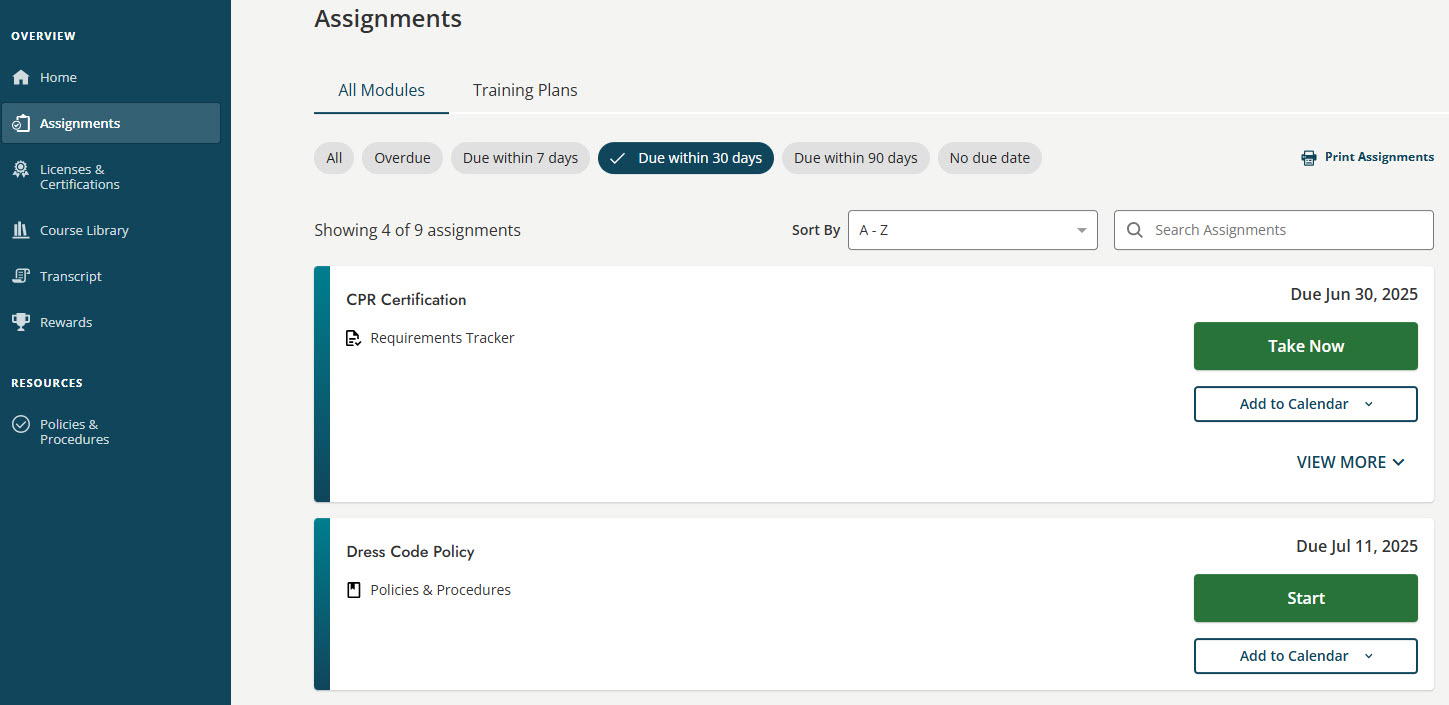
Task: Open the Sort By A-Z dropdown
Action: tap(971, 230)
